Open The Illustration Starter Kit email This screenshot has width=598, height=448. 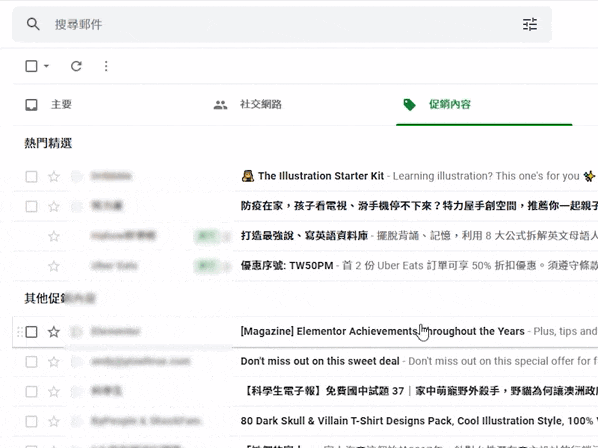(321, 176)
